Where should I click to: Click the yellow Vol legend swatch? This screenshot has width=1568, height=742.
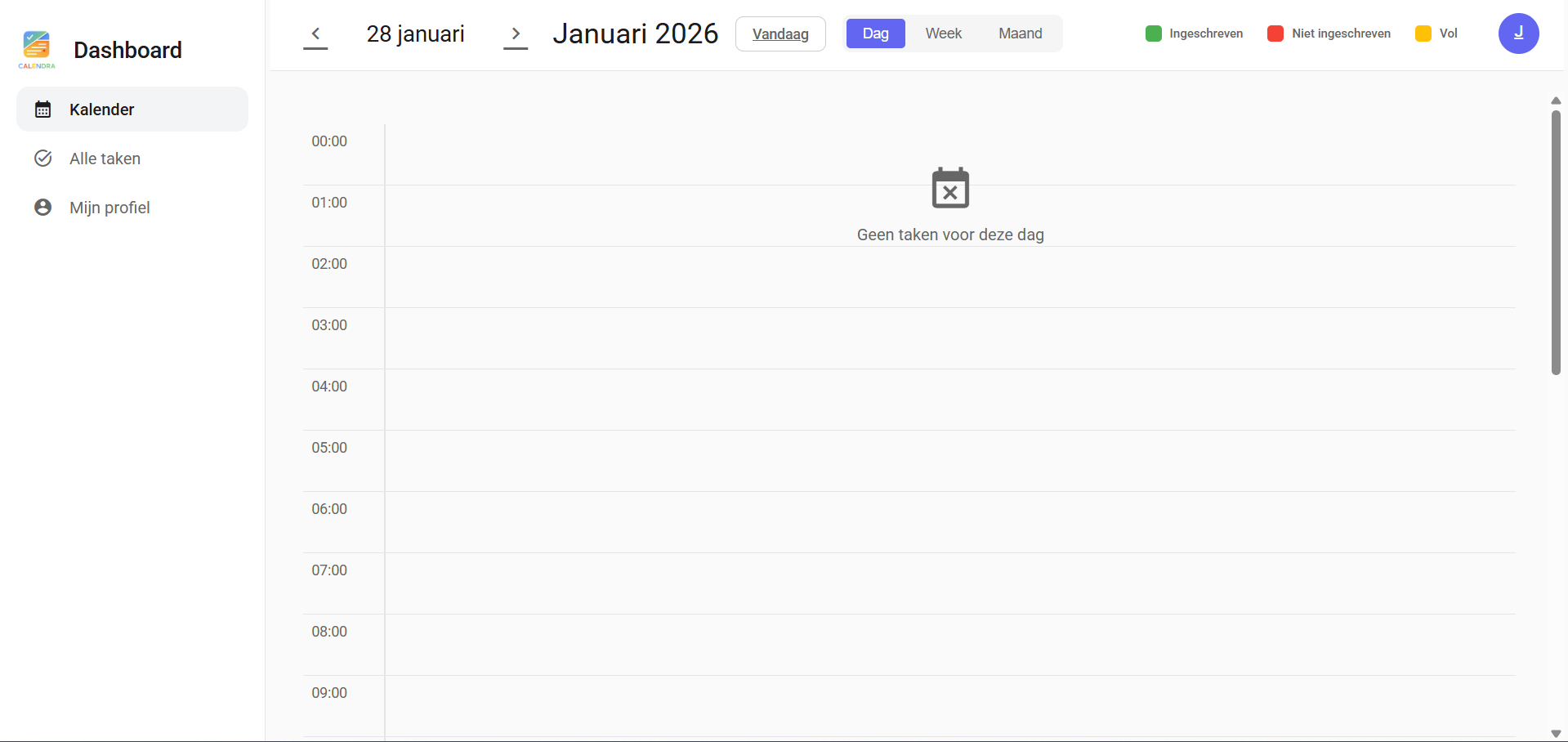coord(1423,34)
